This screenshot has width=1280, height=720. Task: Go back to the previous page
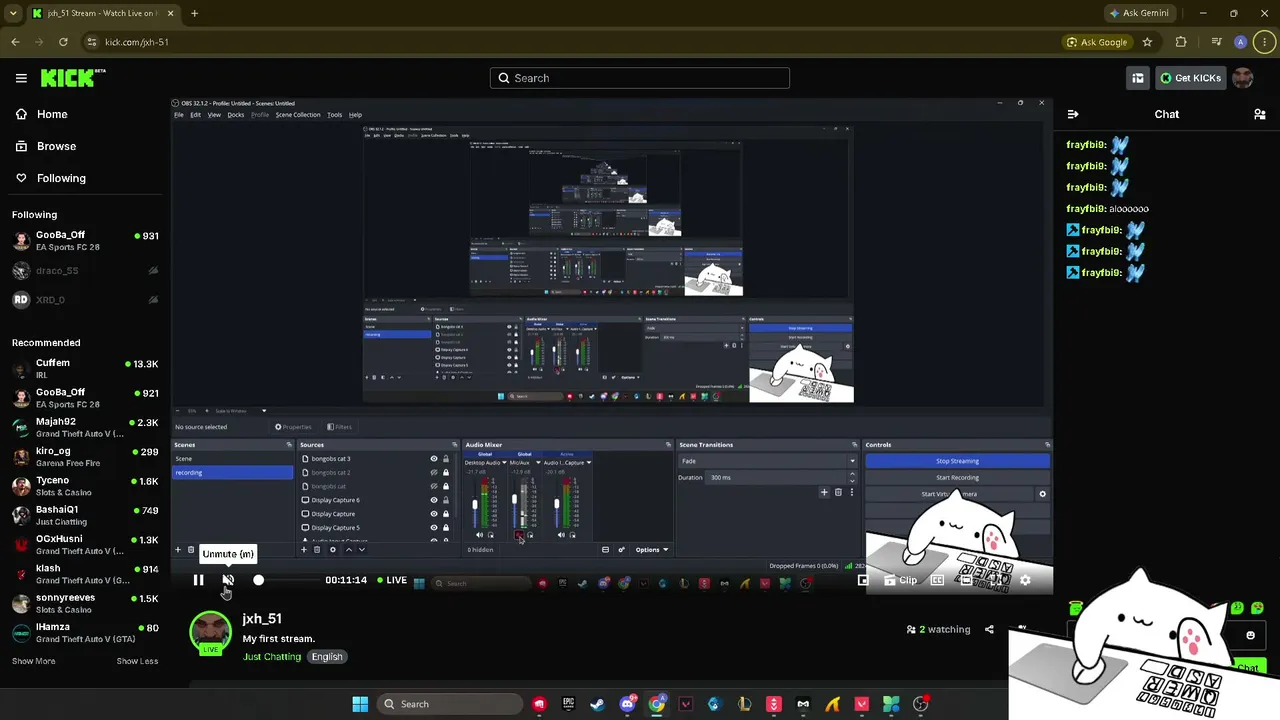click(x=15, y=42)
